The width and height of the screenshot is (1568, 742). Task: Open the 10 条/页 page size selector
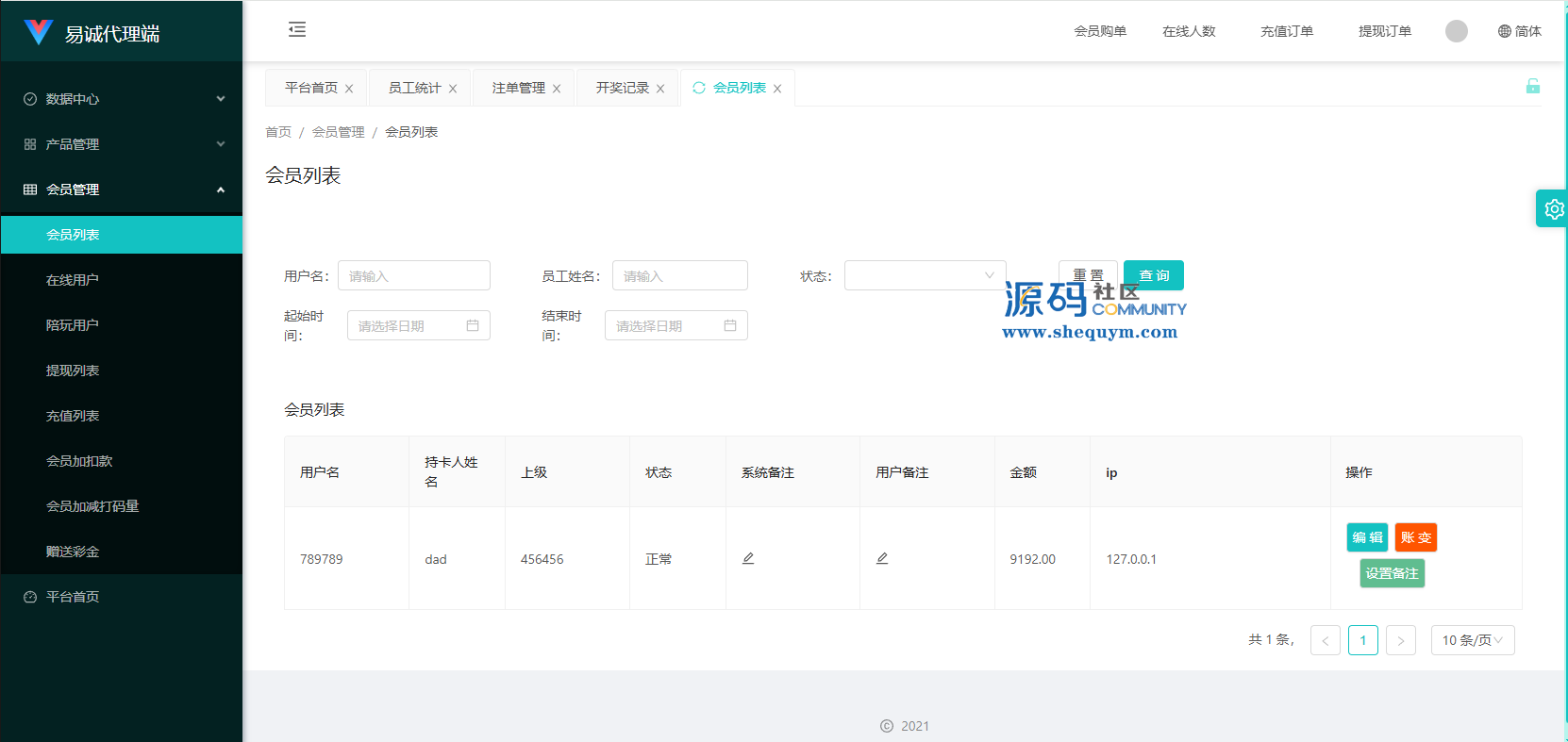click(1472, 640)
